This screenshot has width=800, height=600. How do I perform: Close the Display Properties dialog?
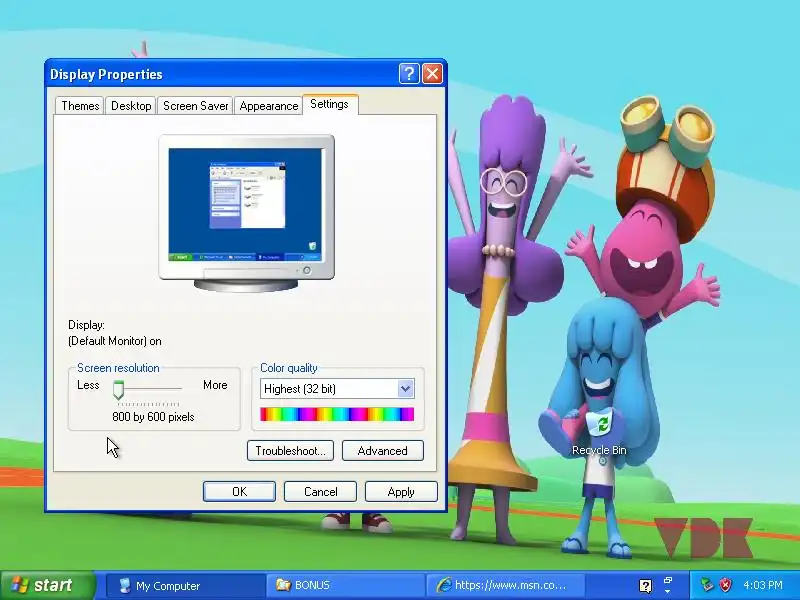point(433,74)
